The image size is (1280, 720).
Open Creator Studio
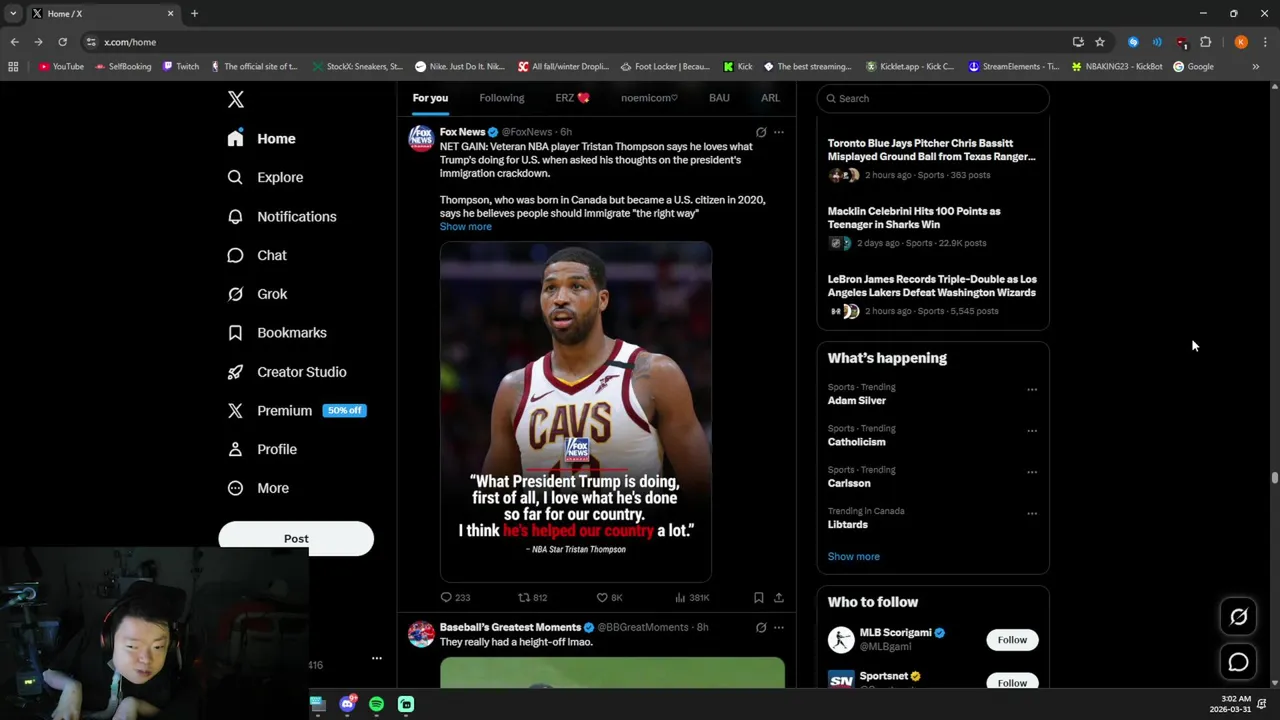coord(287,372)
